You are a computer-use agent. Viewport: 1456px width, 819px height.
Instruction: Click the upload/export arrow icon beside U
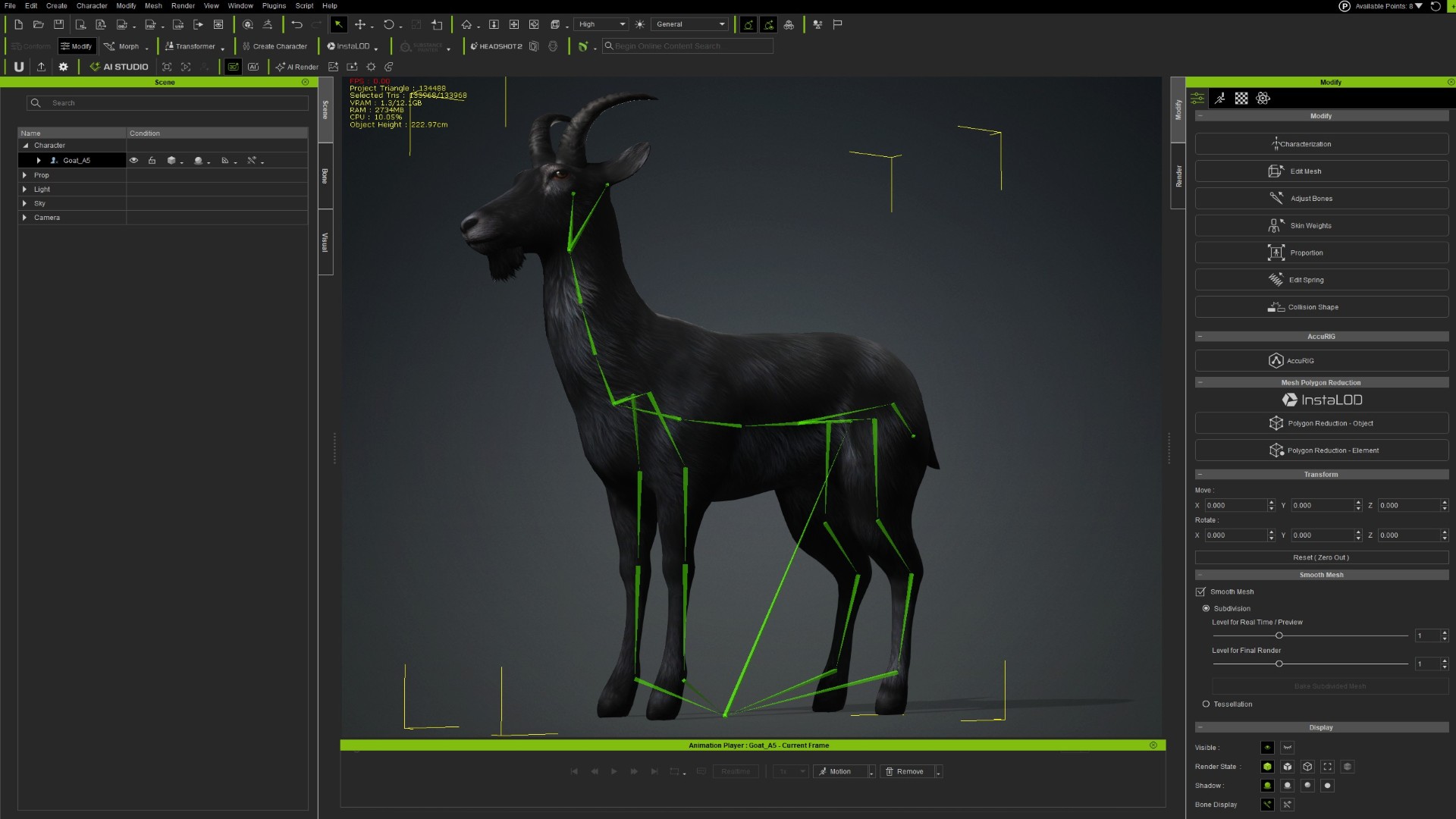[x=41, y=67]
